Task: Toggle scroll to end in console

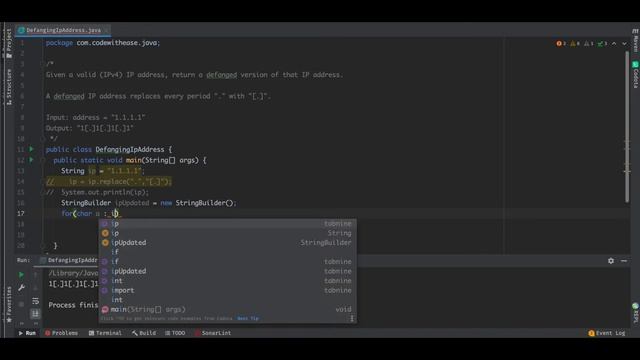Action: pos(36,313)
